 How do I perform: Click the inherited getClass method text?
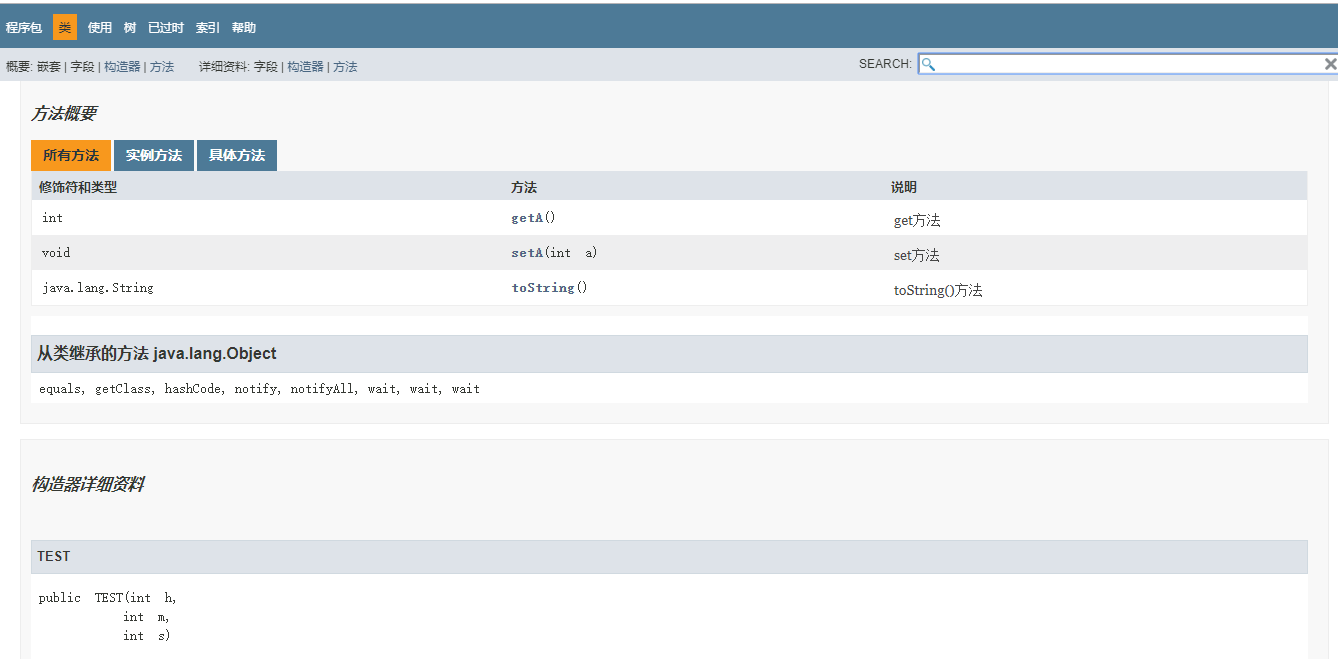pyautogui.click(x=123, y=389)
